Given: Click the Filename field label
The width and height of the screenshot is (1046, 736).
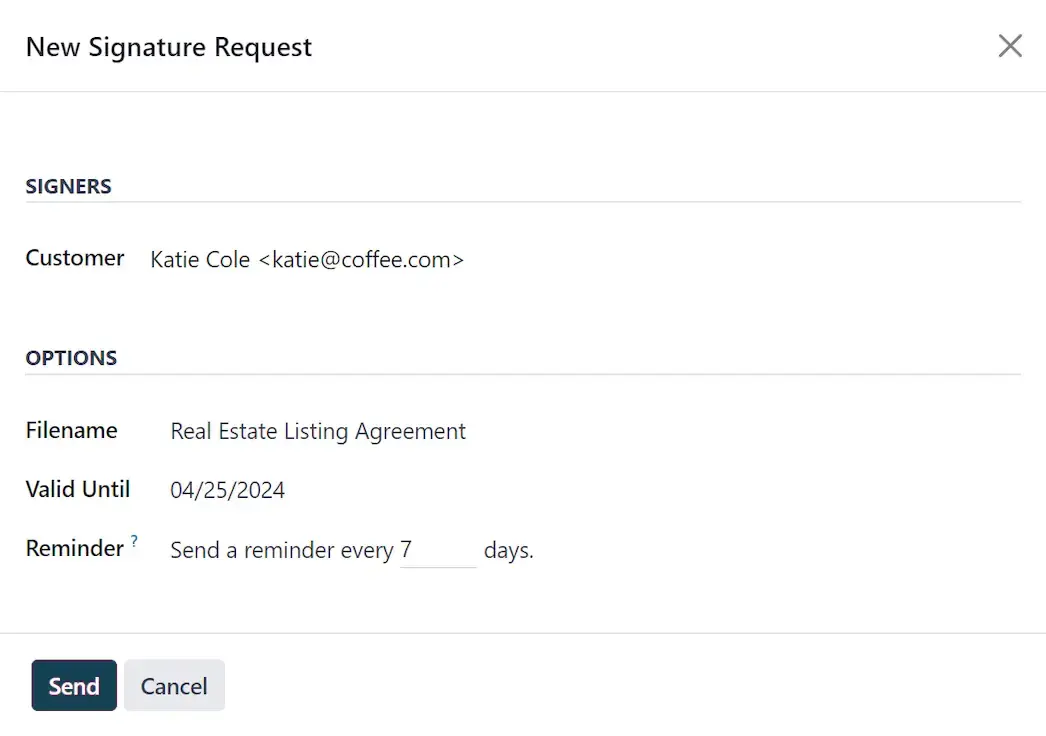Looking at the screenshot, I should 71,431.
